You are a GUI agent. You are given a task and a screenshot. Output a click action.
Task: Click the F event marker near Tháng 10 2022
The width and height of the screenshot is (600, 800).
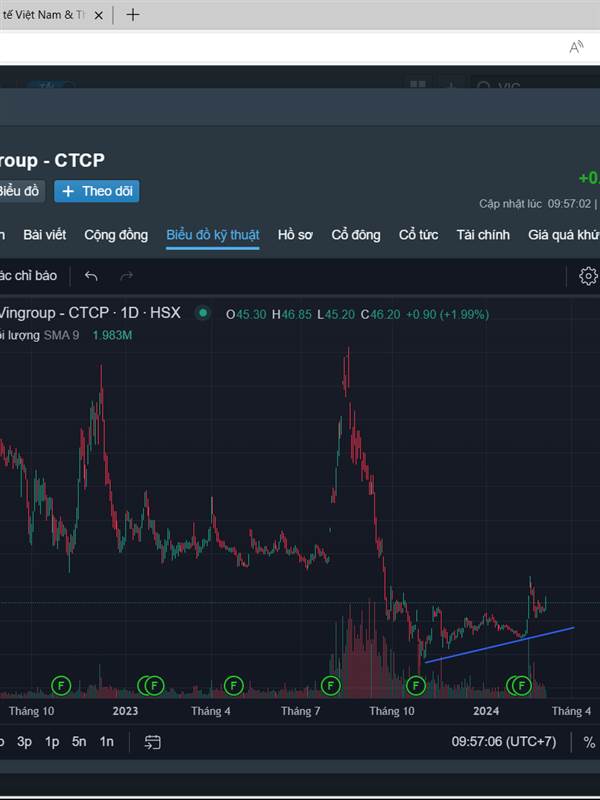[61, 685]
